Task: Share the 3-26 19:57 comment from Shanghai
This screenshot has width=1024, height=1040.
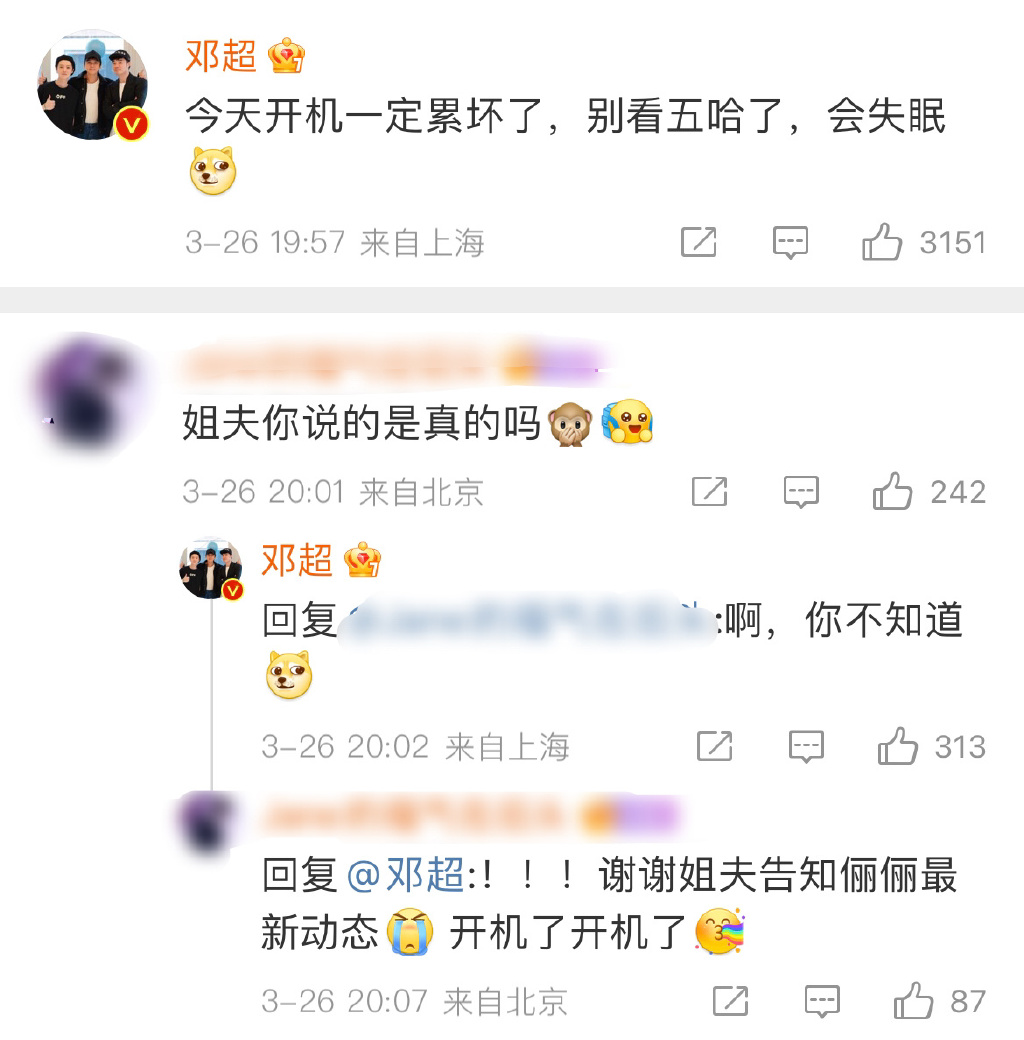Action: (698, 241)
